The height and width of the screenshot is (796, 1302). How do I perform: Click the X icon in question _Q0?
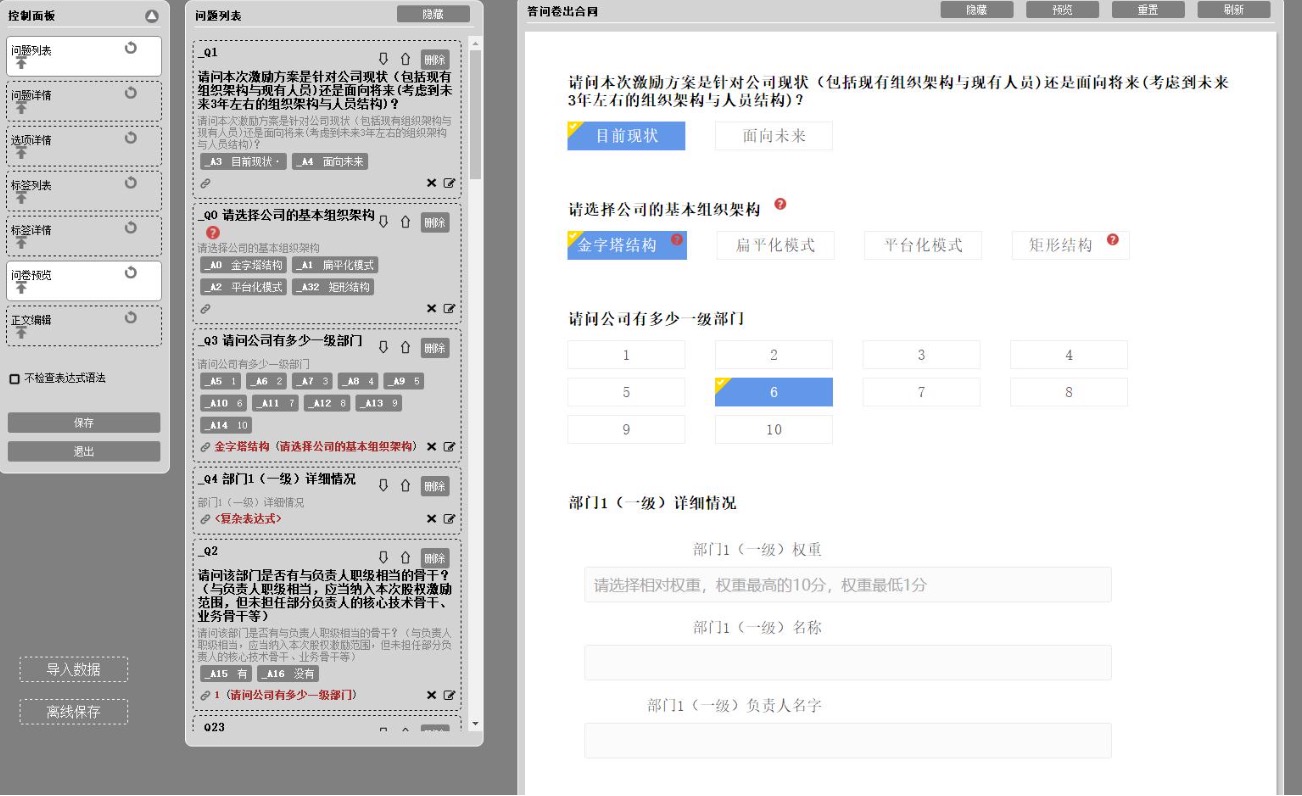pos(432,309)
